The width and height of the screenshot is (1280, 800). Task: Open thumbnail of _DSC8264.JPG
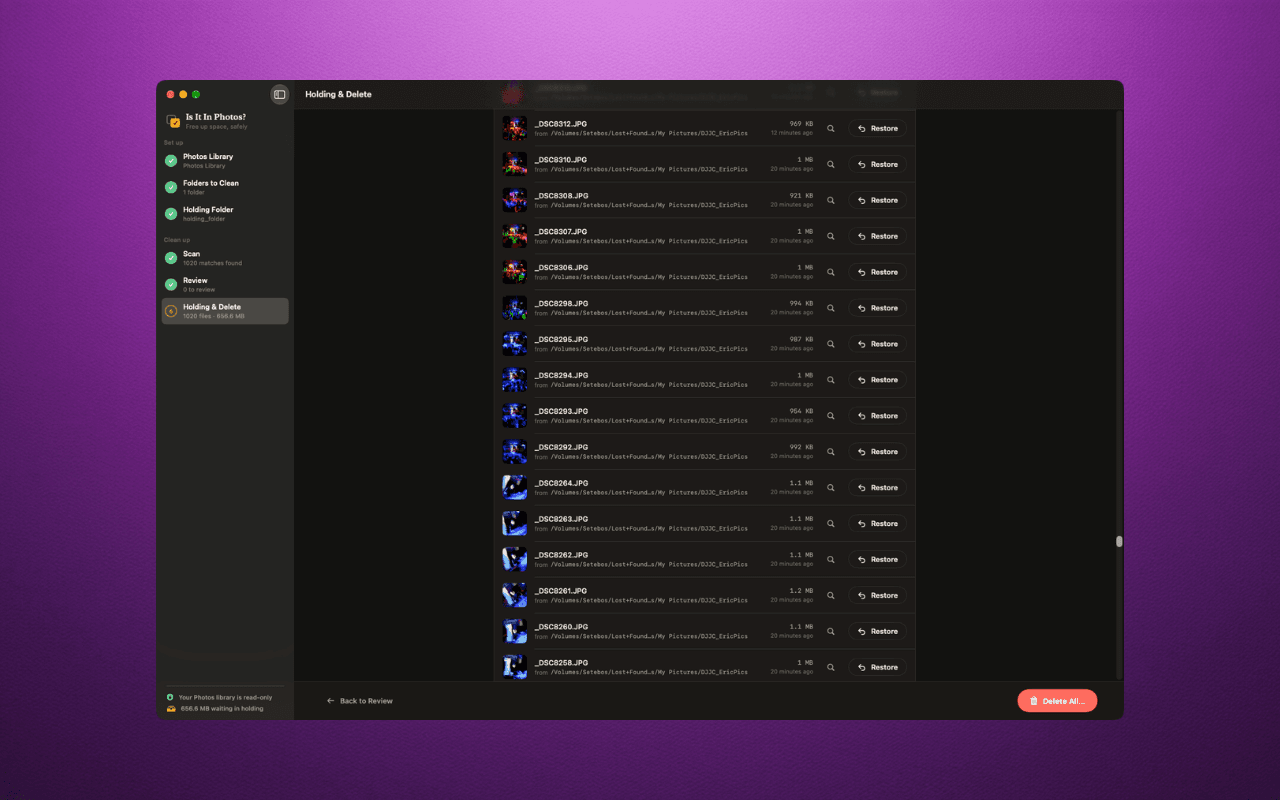(514, 488)
